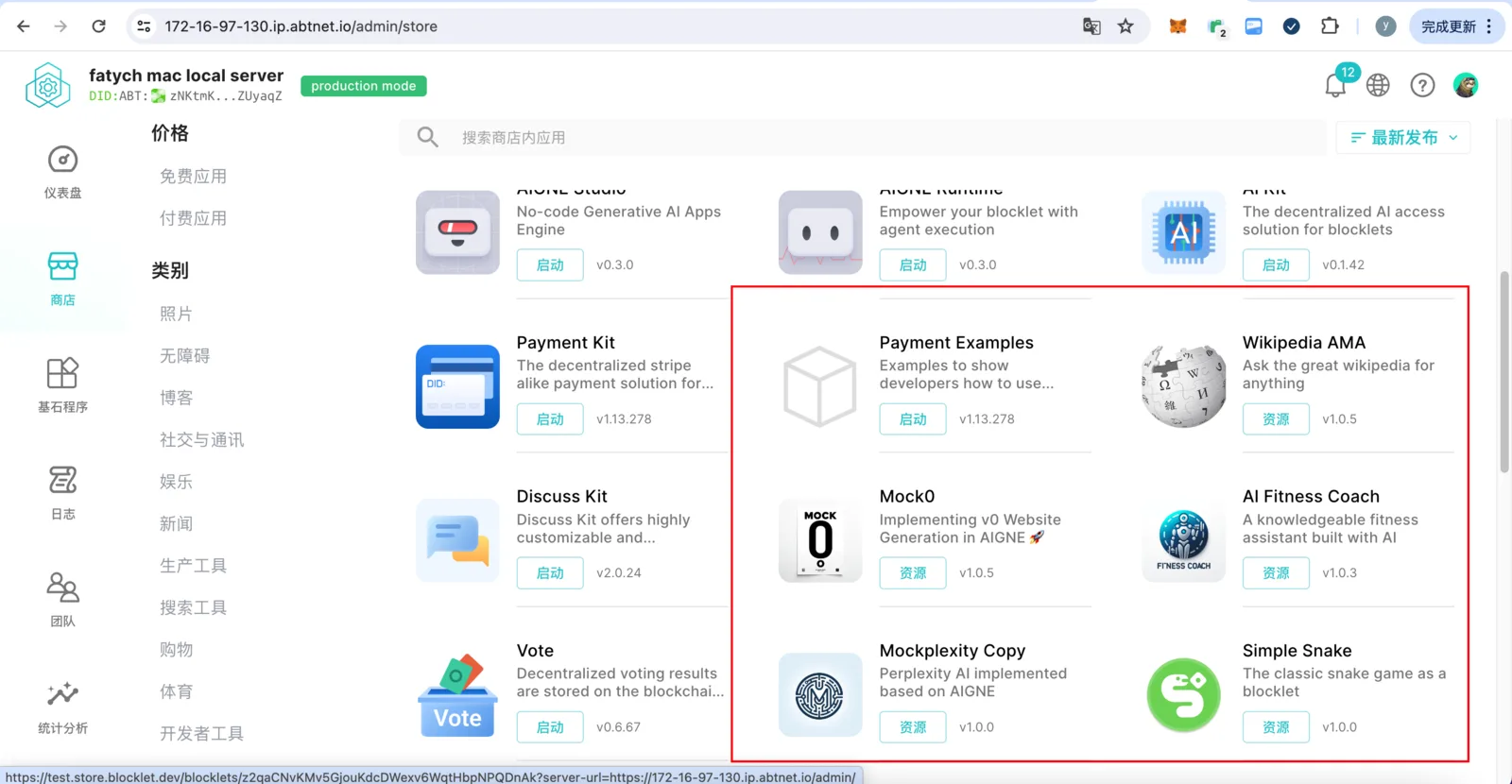Select the 体育 category

click(176, 691)
